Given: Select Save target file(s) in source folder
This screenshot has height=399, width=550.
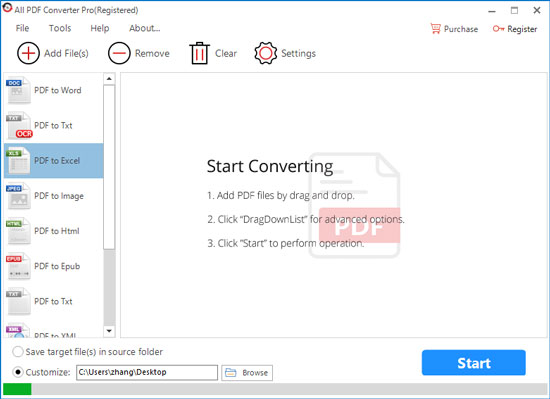Looking at the screenshot, I should pyautogui.click(x=18, y=352).
